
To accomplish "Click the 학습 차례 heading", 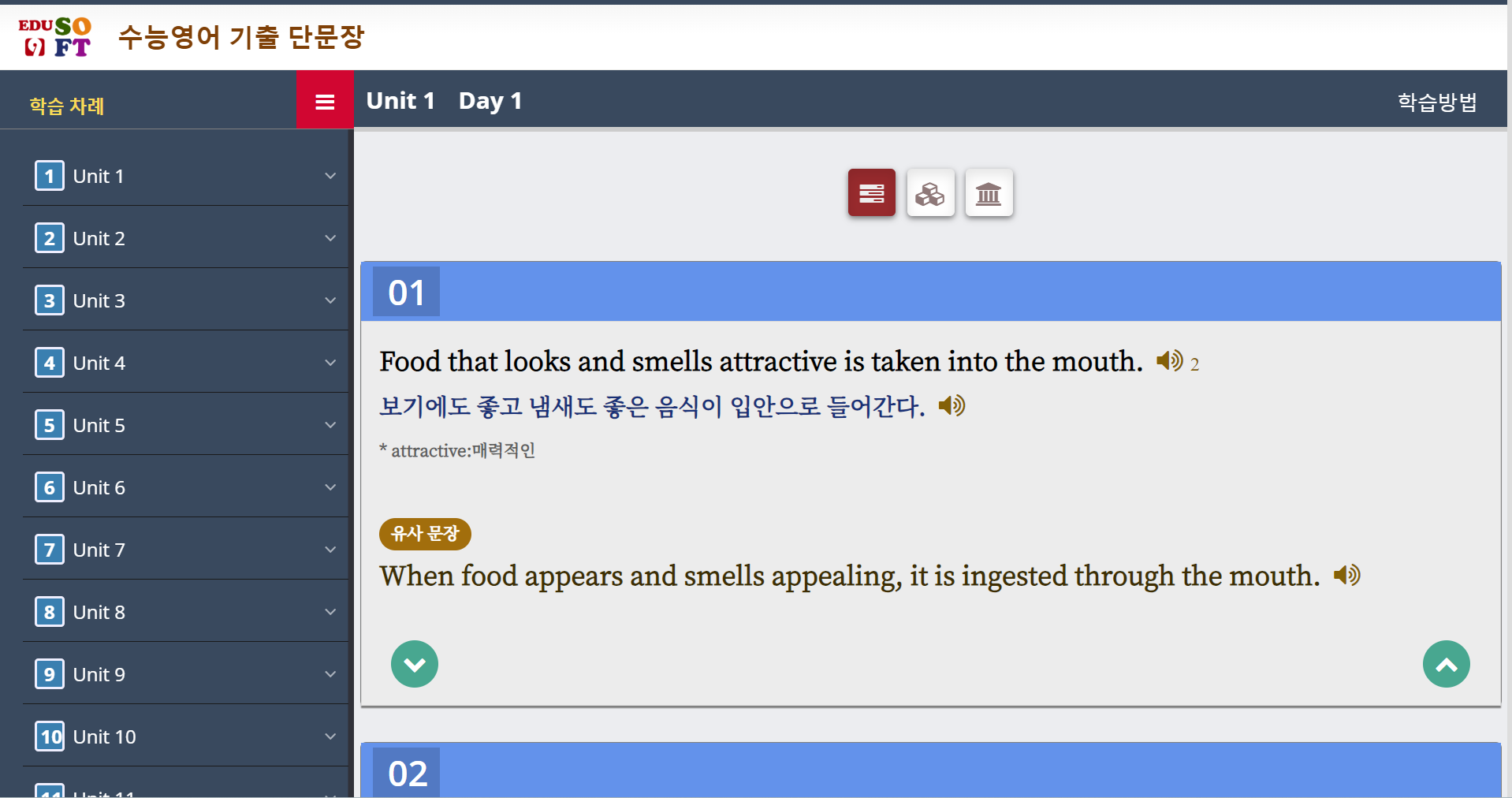I will coord(67,106).
